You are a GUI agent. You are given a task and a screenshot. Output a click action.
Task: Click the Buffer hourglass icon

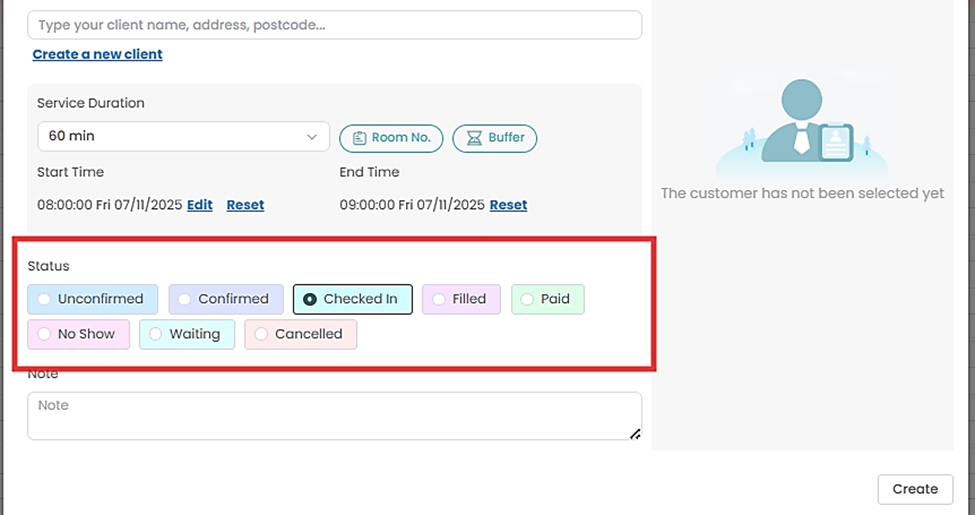coord(474,138)
